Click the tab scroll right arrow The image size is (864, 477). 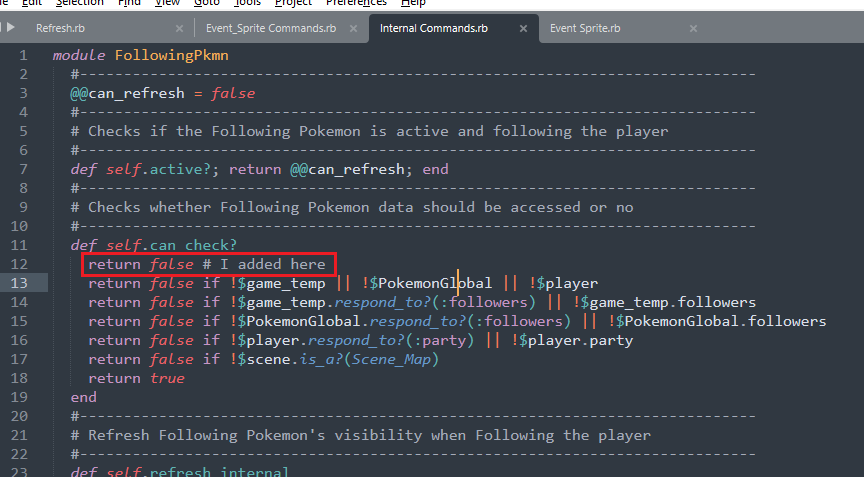click(12, 27)
